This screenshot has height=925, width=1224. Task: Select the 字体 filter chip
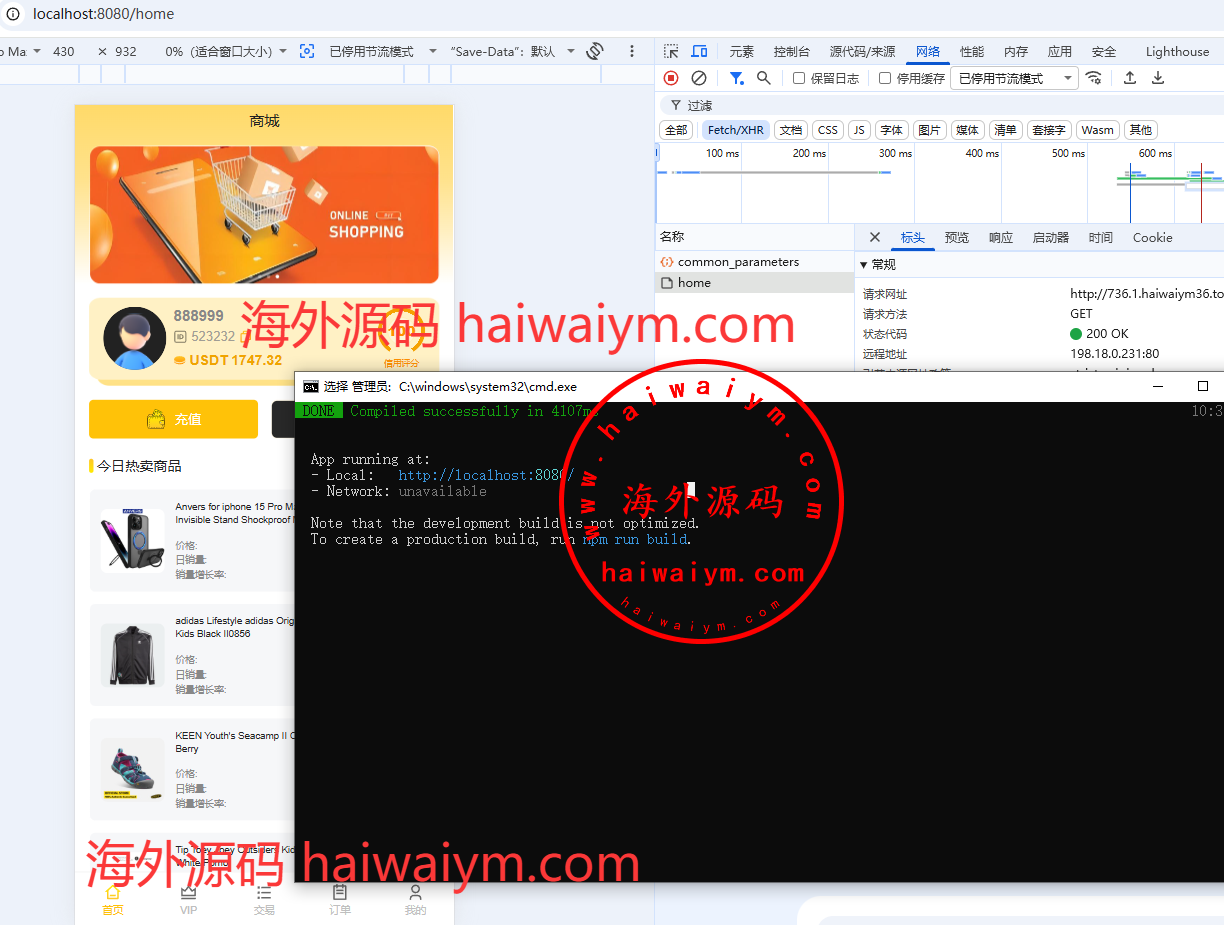pyautogui.click(x=892, y=130)
